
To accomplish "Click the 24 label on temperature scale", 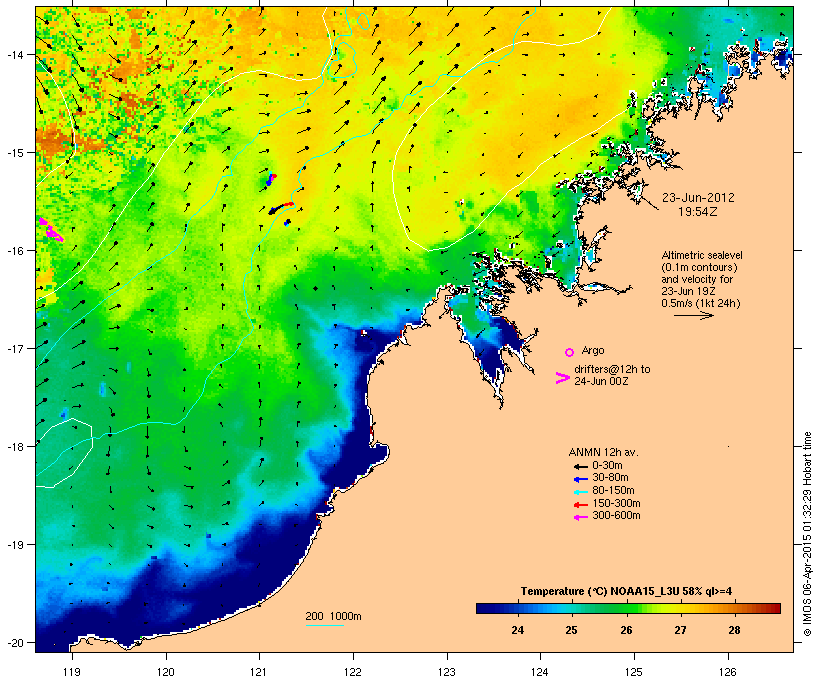I will pyautogui.click(x=517, y=630).
